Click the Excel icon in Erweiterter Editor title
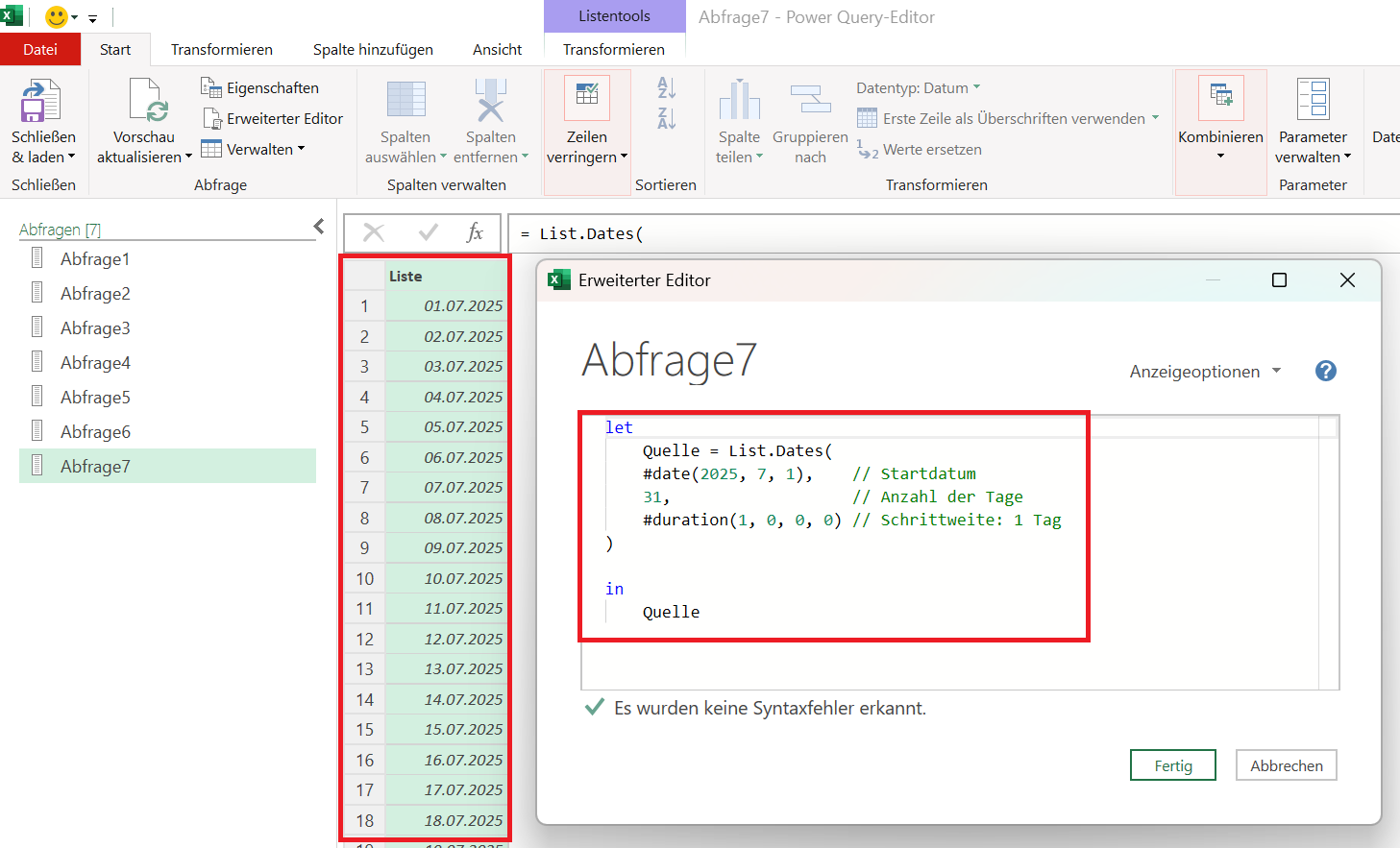Viewport: 1400px width, 848px height. point(558,280)
